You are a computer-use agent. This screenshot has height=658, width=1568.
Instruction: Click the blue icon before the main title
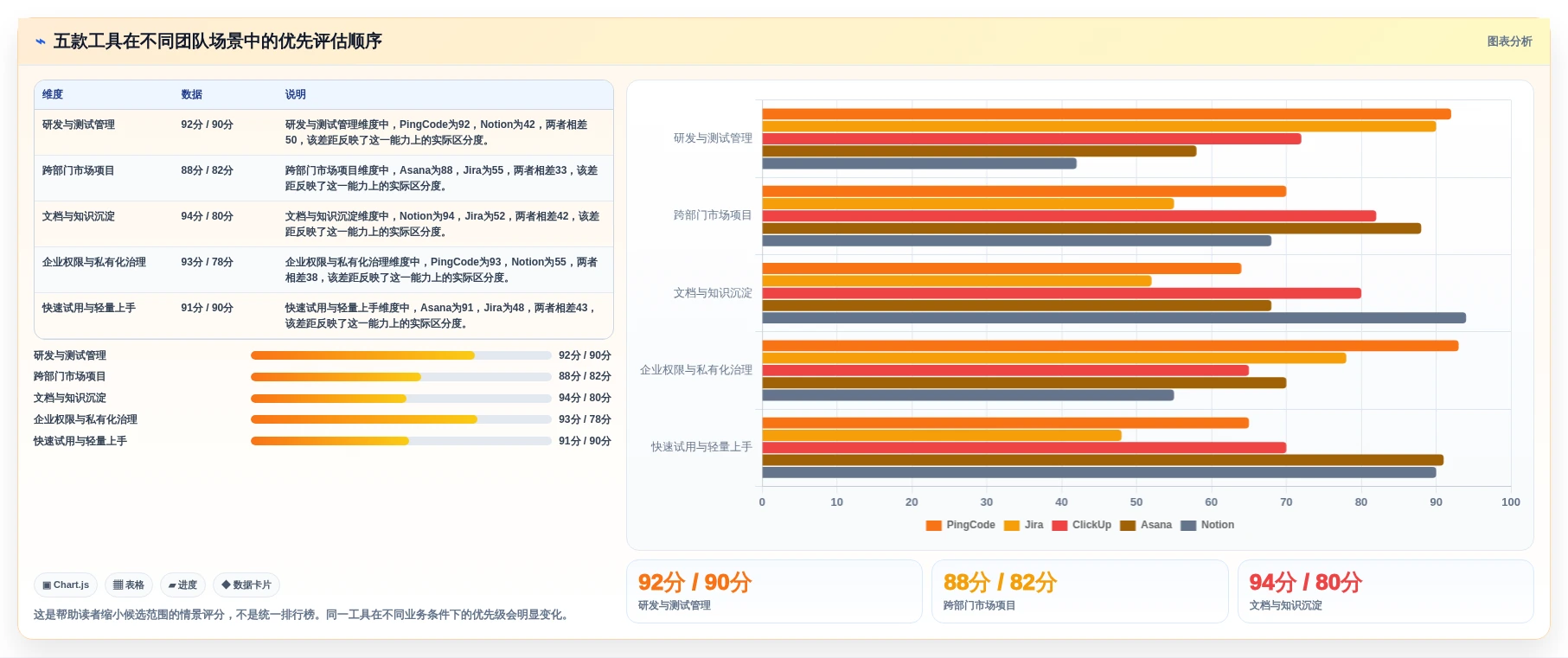pos(40,42)
